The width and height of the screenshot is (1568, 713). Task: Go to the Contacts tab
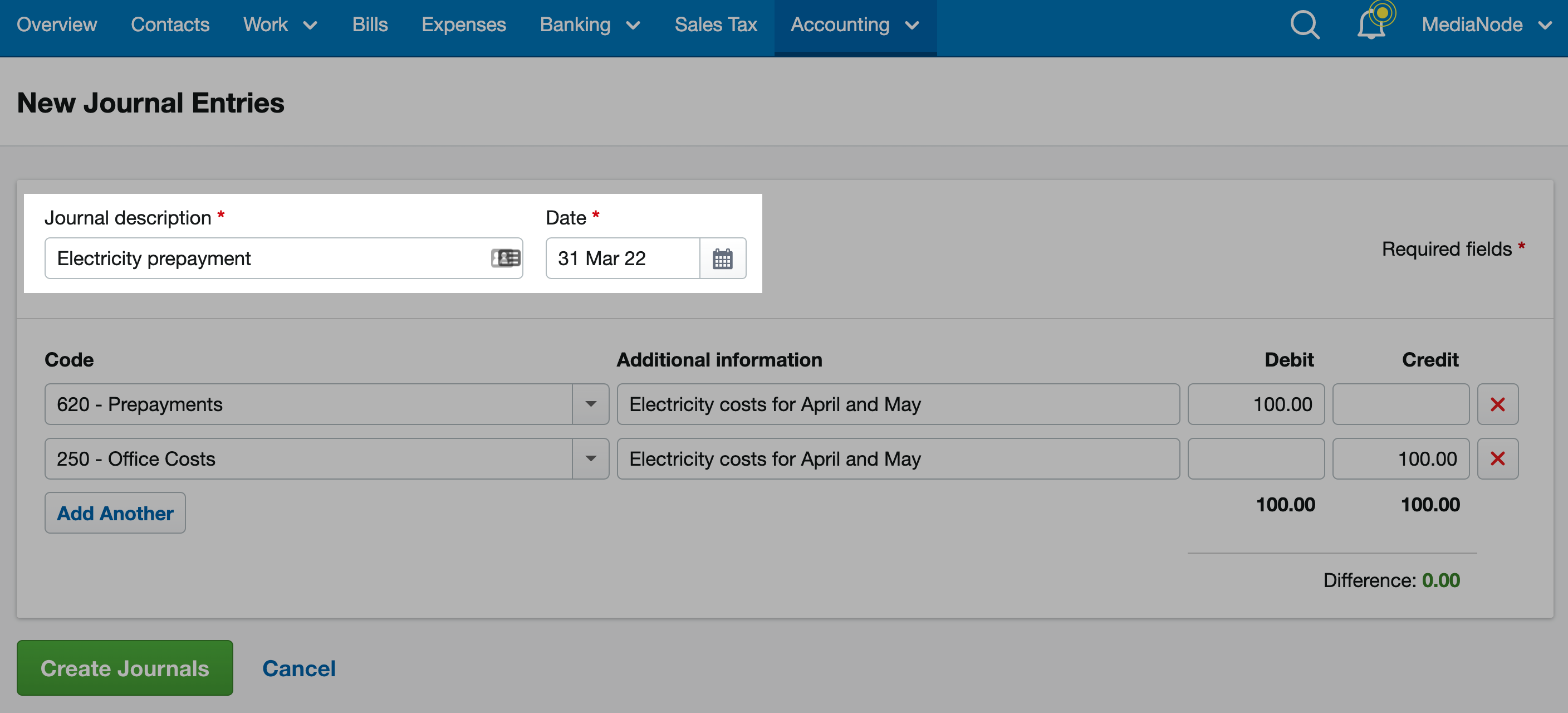[x=170, y=25]
